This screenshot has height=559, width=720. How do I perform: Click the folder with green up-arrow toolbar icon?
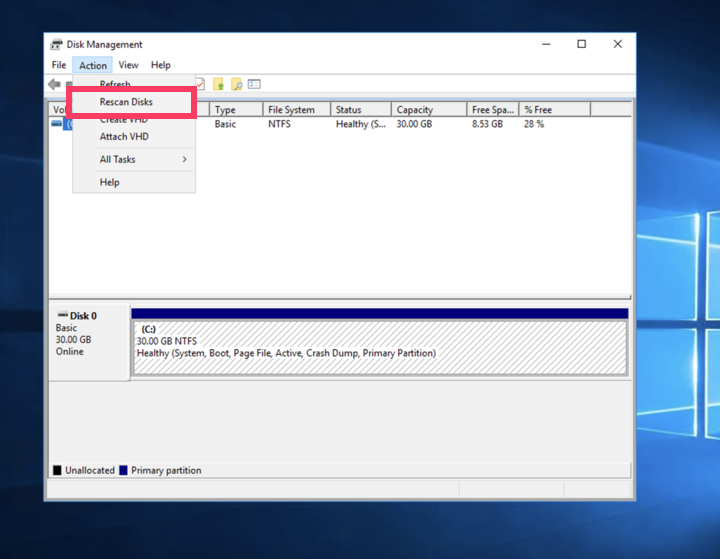coord(219,84)
